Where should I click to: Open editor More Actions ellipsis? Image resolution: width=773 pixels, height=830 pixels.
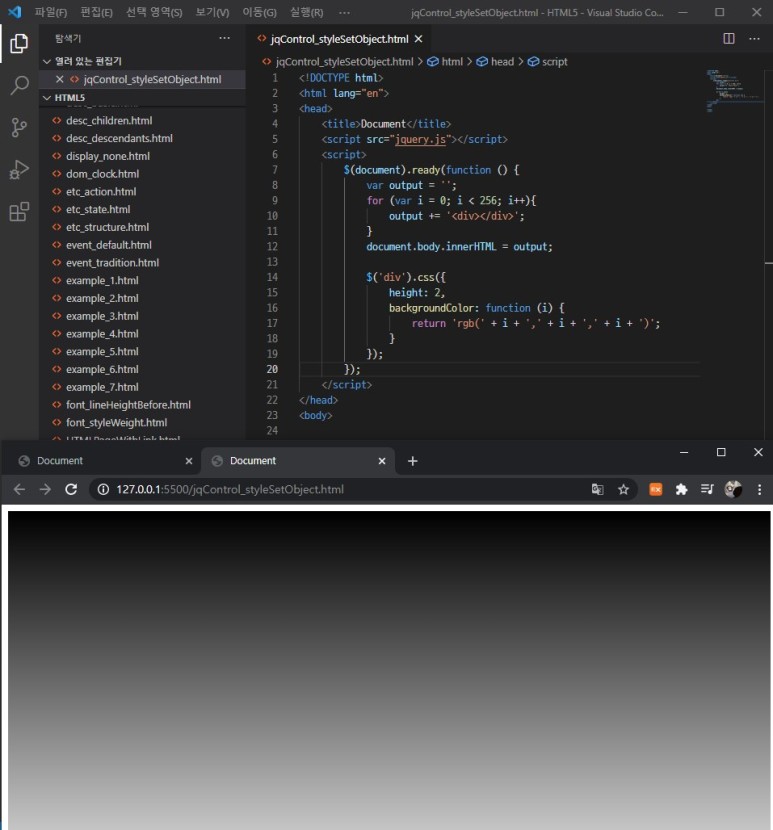754,39
